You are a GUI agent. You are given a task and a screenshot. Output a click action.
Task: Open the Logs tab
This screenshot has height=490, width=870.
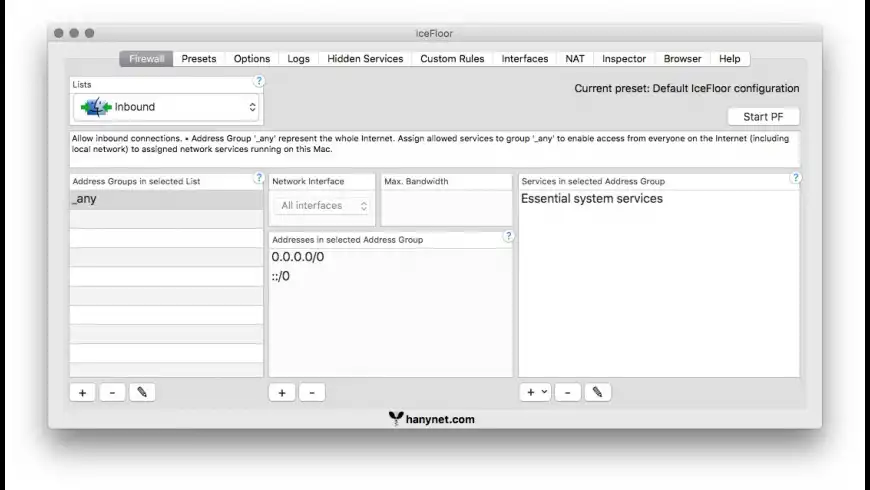(299, 59)
